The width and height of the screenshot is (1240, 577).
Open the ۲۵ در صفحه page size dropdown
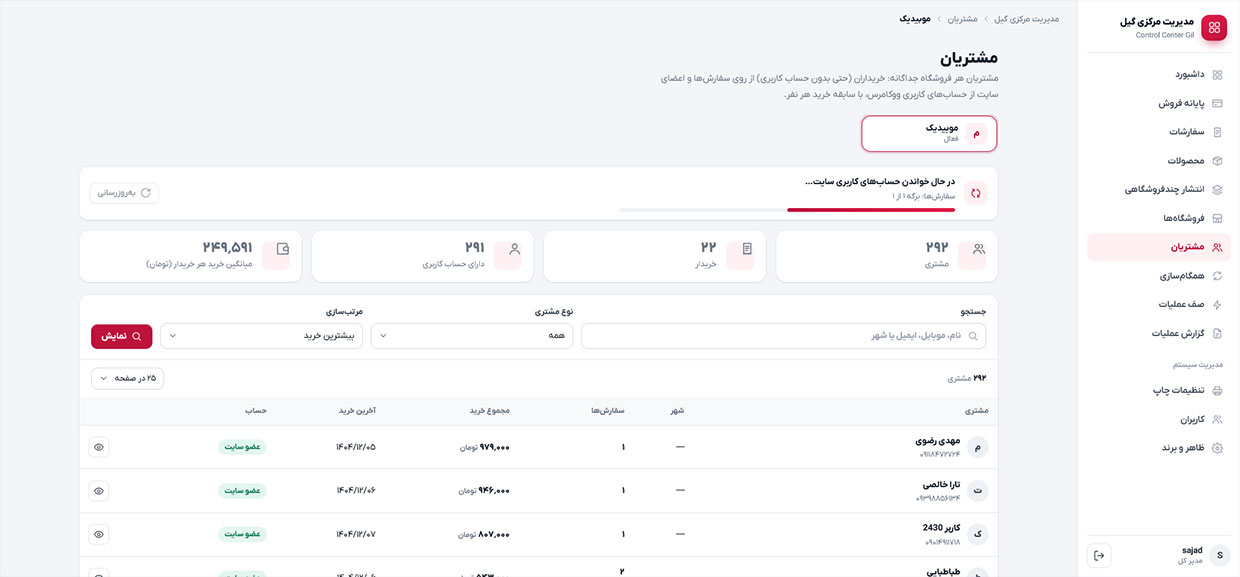click(128, 378)
